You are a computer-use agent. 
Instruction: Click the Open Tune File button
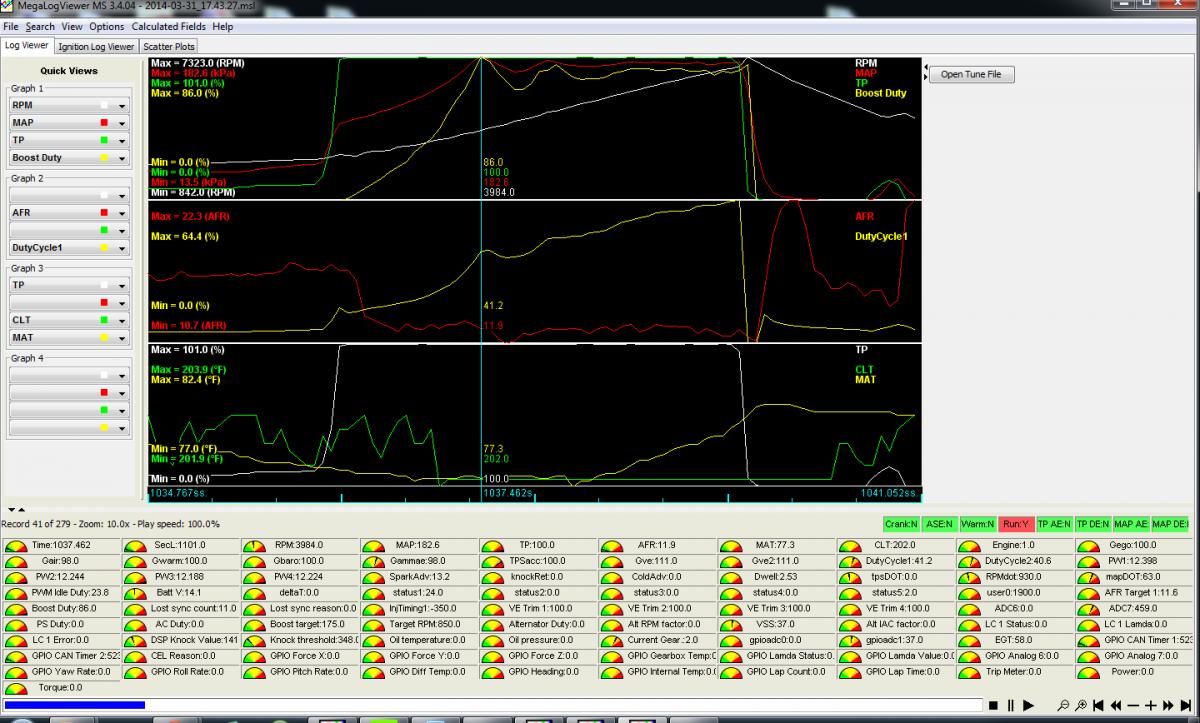click(x=971, y=74)
